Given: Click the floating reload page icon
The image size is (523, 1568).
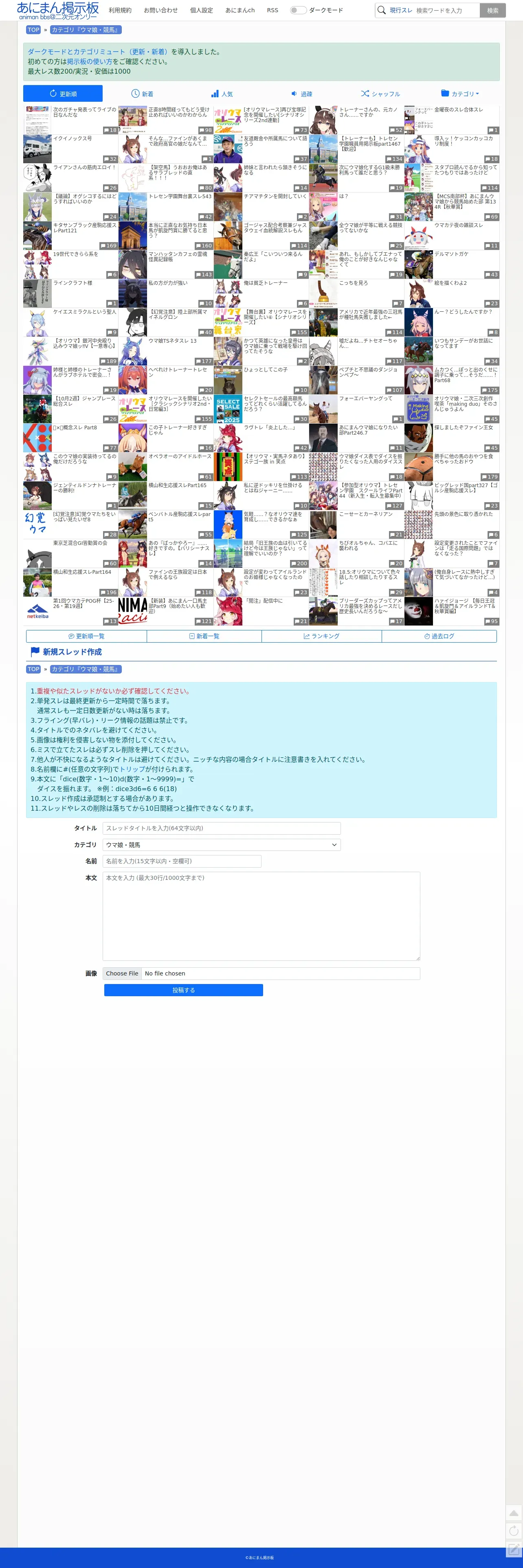Looking at the screenshot, I should pyautogui.click(x=514, y=1530).
